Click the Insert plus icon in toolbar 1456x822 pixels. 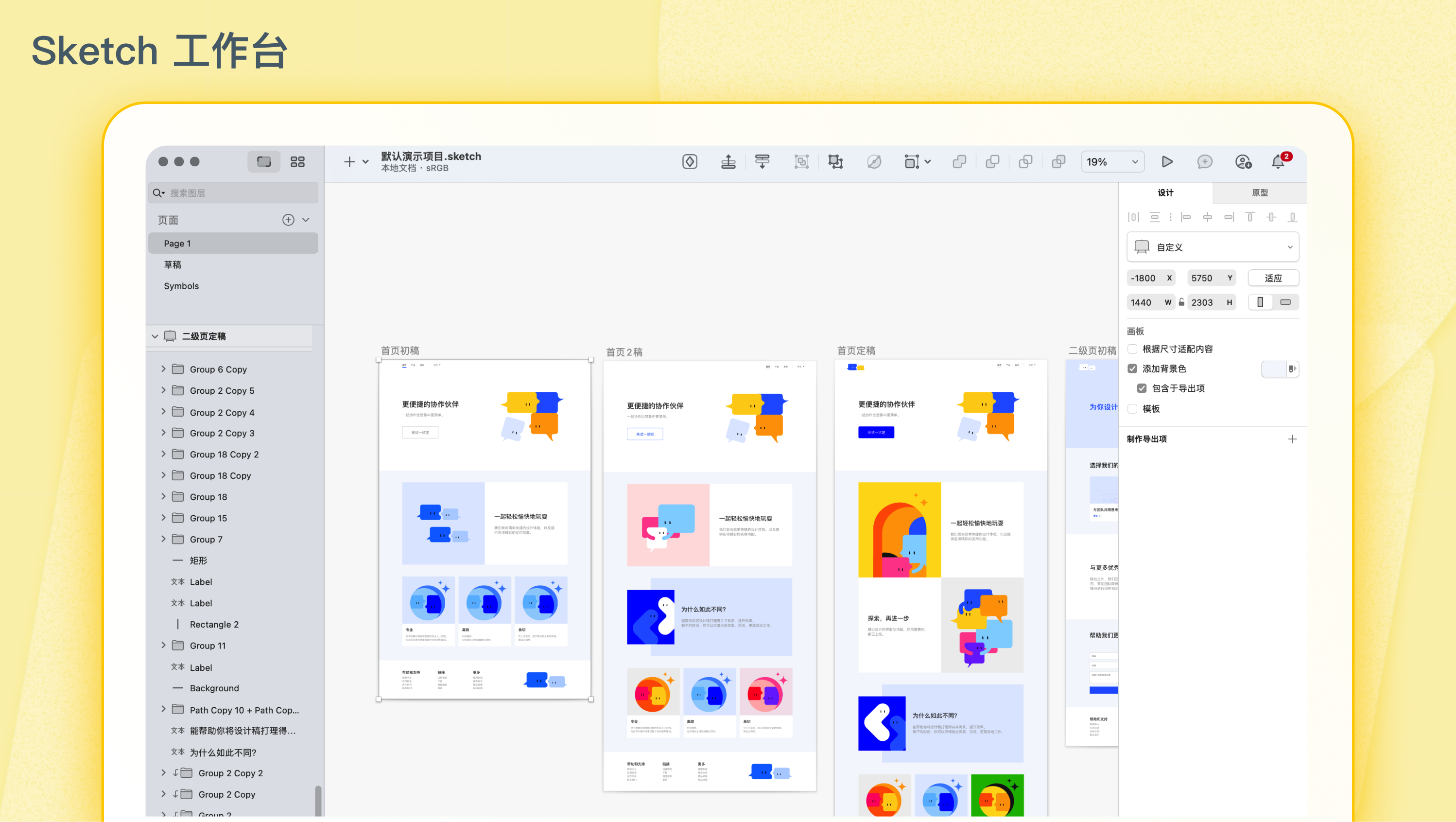[349, 162]
